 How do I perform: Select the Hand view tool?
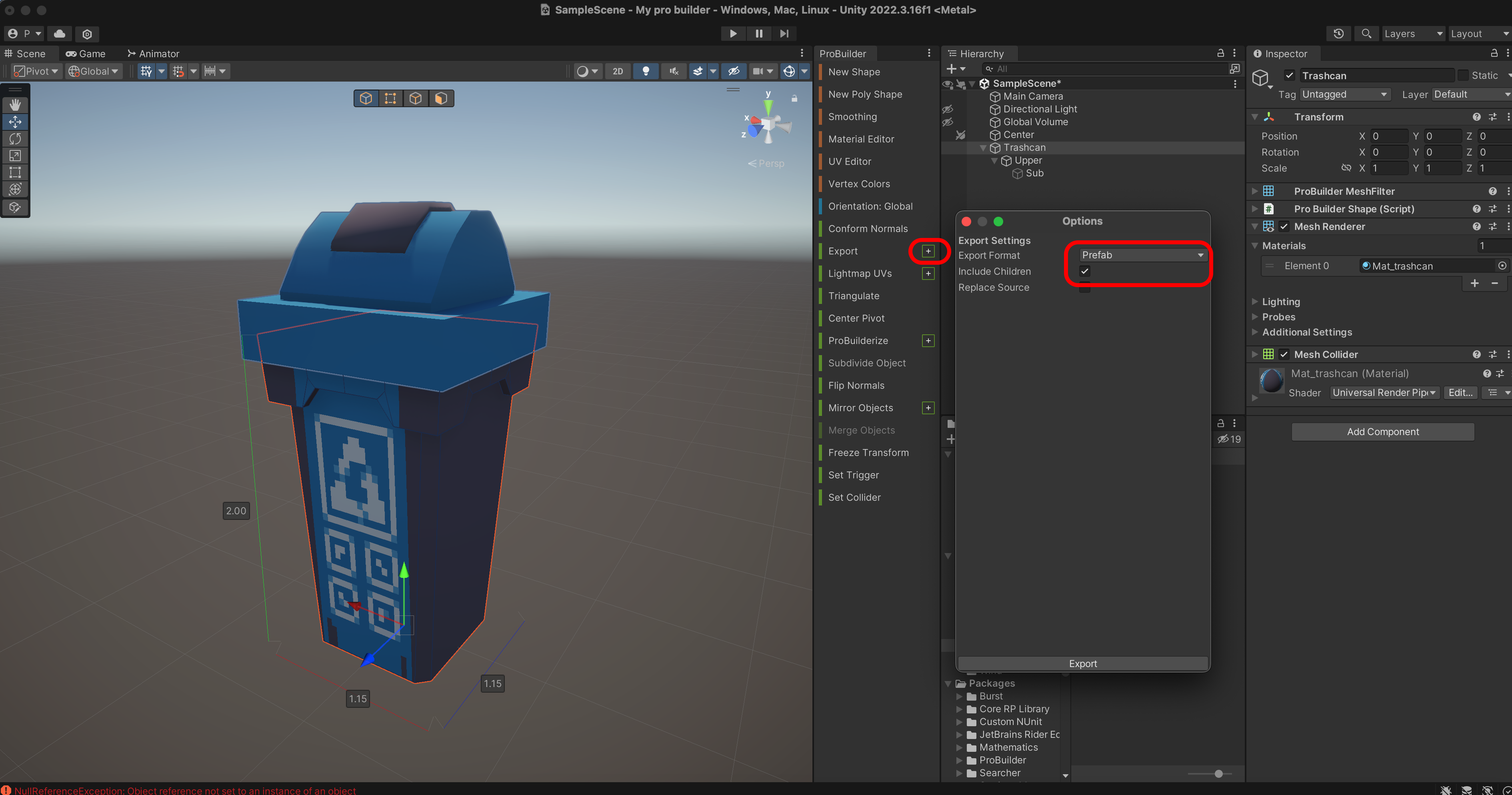click(15, 104)
